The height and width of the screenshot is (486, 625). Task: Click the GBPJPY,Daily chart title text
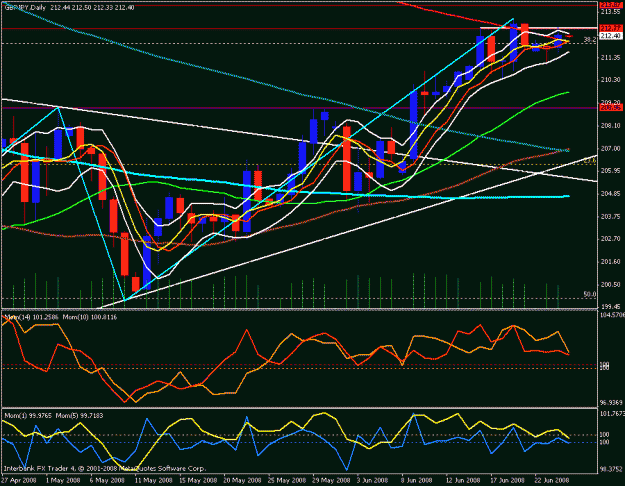tap(26, 8)
